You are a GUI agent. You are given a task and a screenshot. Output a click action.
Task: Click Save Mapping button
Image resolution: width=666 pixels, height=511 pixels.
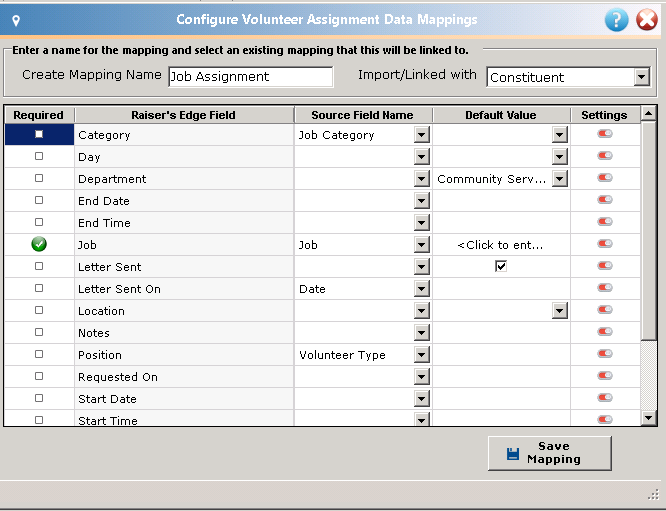550,453
